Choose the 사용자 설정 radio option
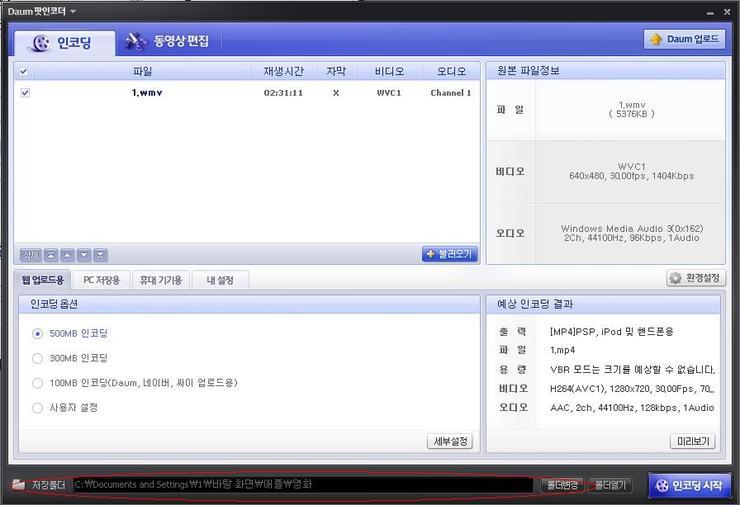Viewport: 740px width, 505px height. (38, 408)
